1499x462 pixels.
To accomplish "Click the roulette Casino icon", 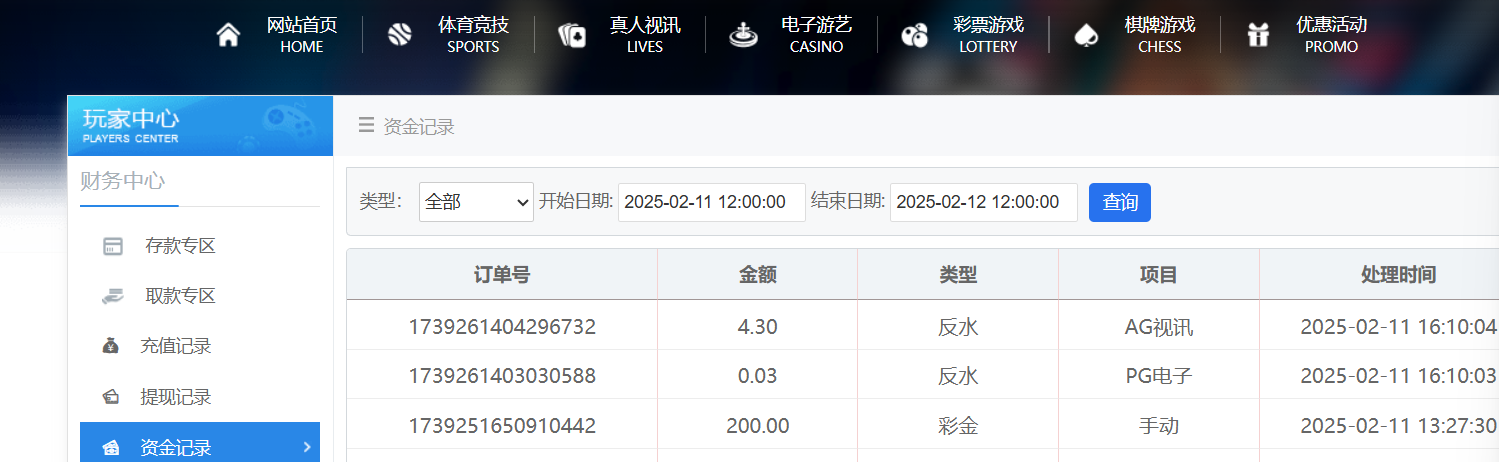I will tap(743, 35).
